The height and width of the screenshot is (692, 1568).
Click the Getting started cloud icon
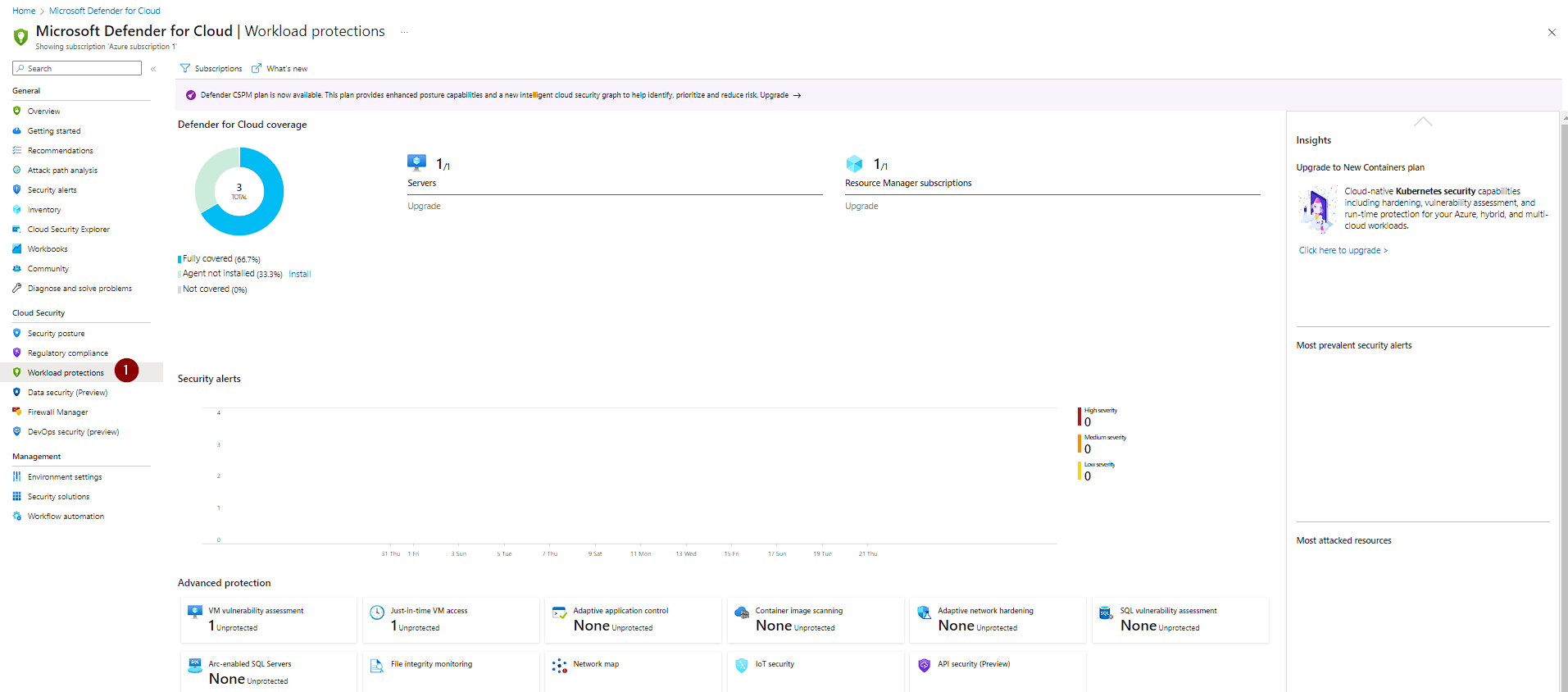click(16, 130)
